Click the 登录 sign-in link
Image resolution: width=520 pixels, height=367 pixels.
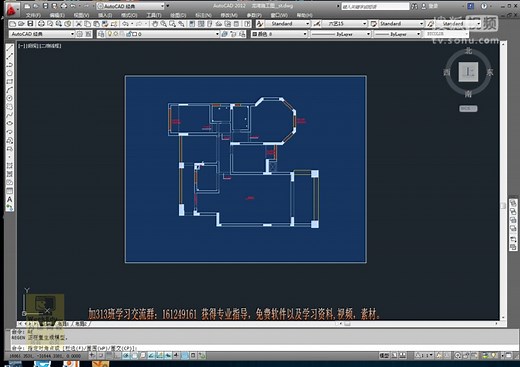pos(433,6)
